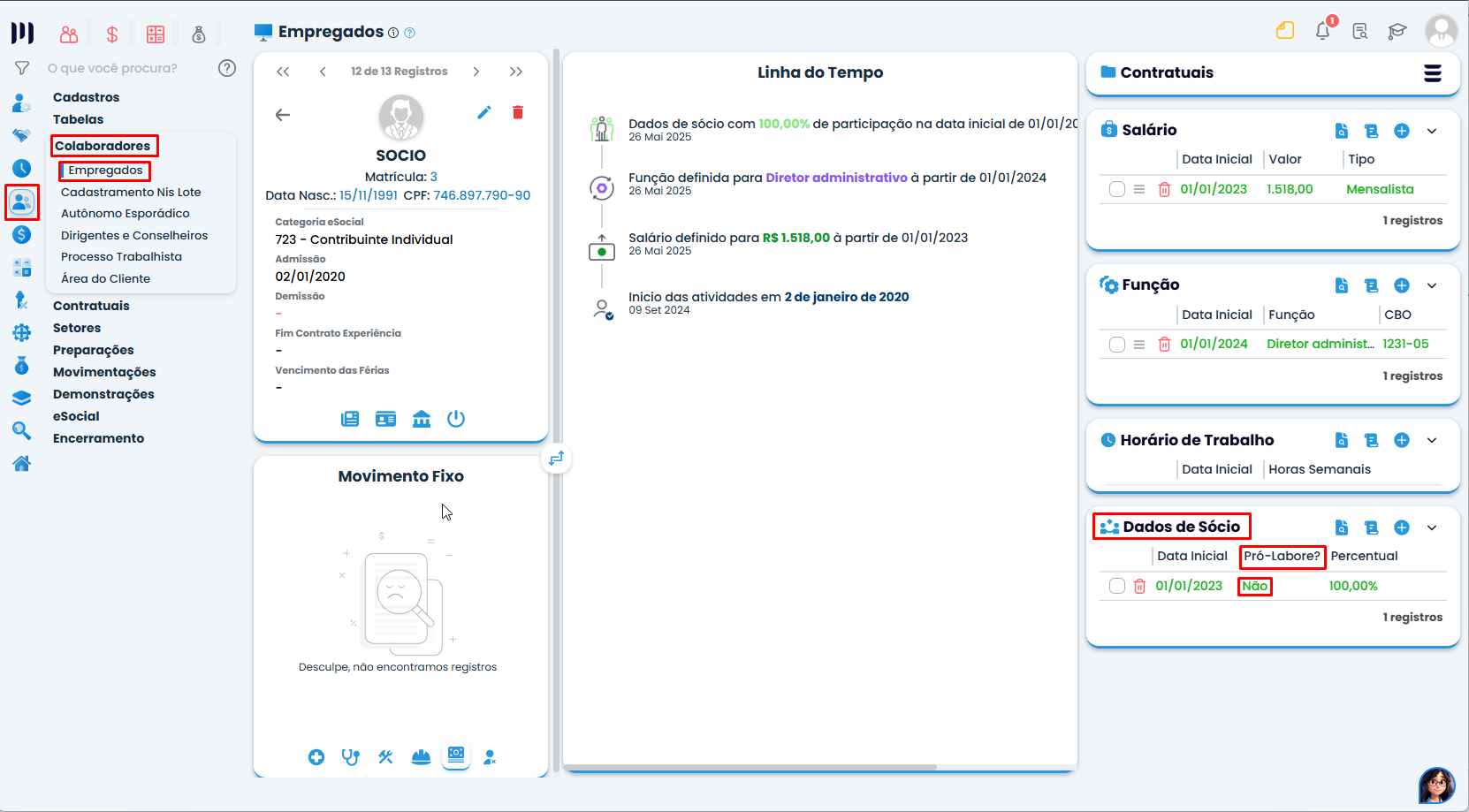Check the Dados de Sócio row checkbox
Image resolution: width=1469 pixels, height=812 pixels.
pyautogui.click(x=1117, y=586)
